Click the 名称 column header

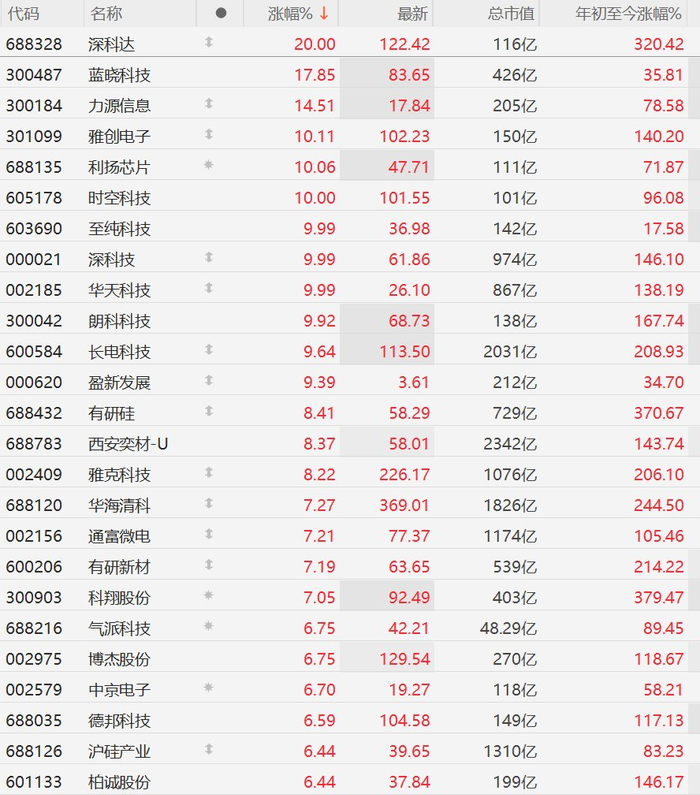(106, 14)
